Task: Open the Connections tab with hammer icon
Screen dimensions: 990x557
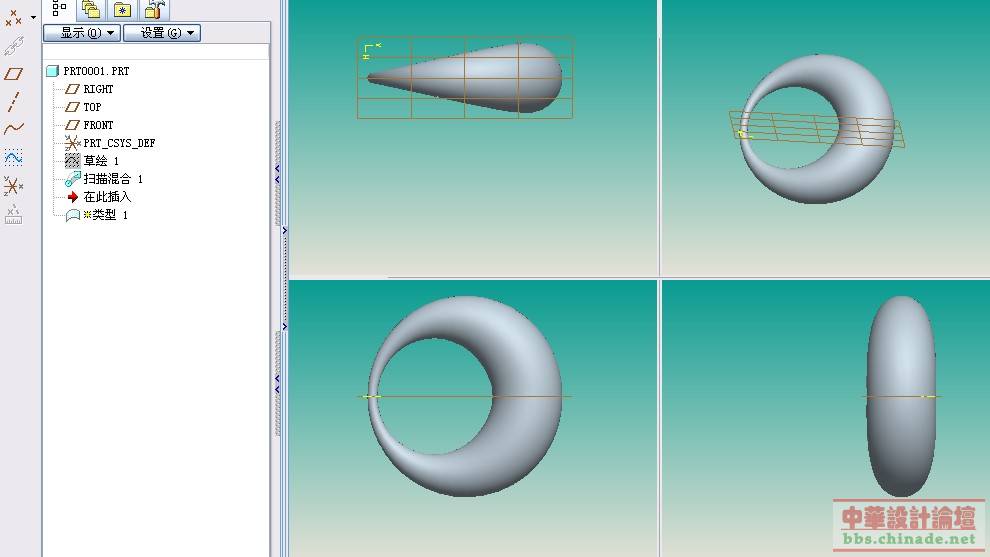Action: (154, 9)
